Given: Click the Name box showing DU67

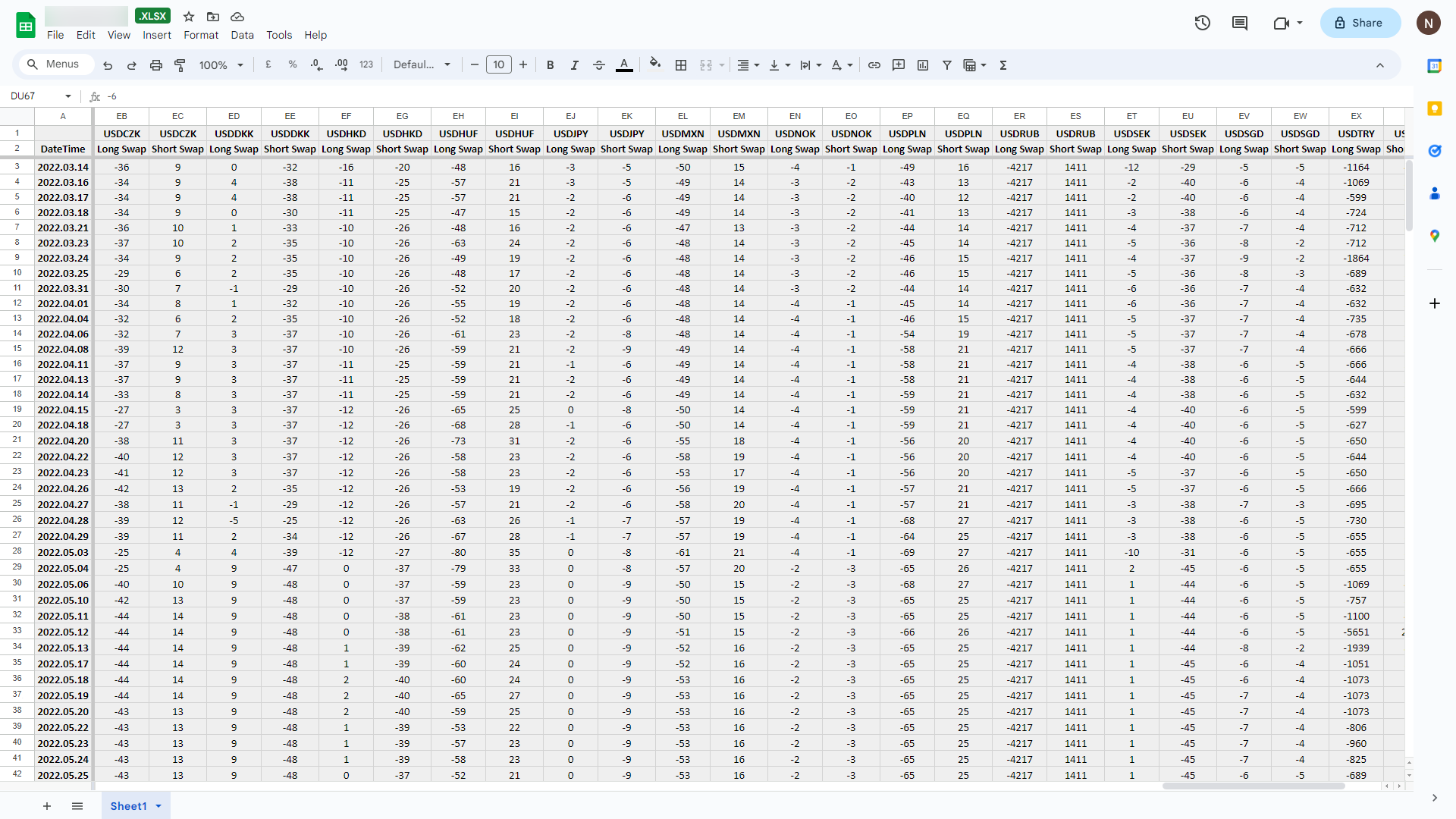Looking at the screenshot, I should (34, 96).
